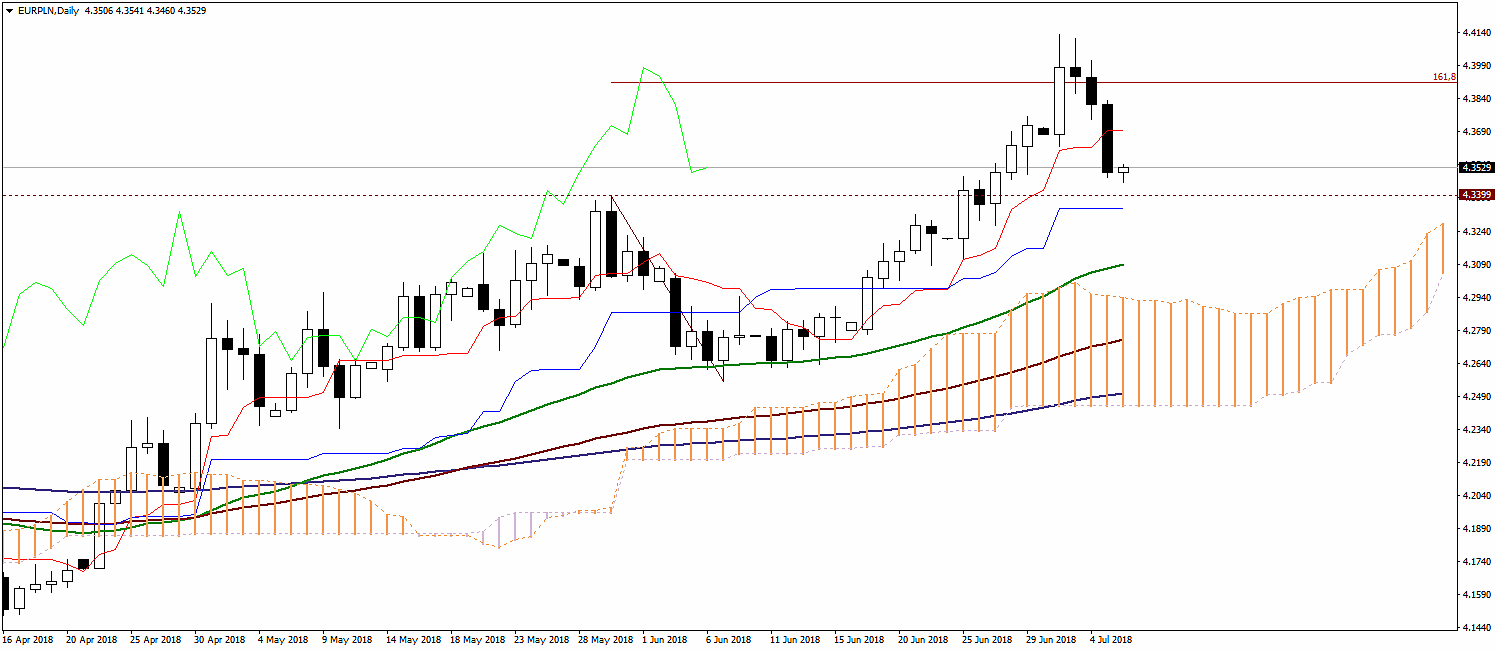
Task: Click the 20 Apr 2018 date label
Action: [92, 639]
